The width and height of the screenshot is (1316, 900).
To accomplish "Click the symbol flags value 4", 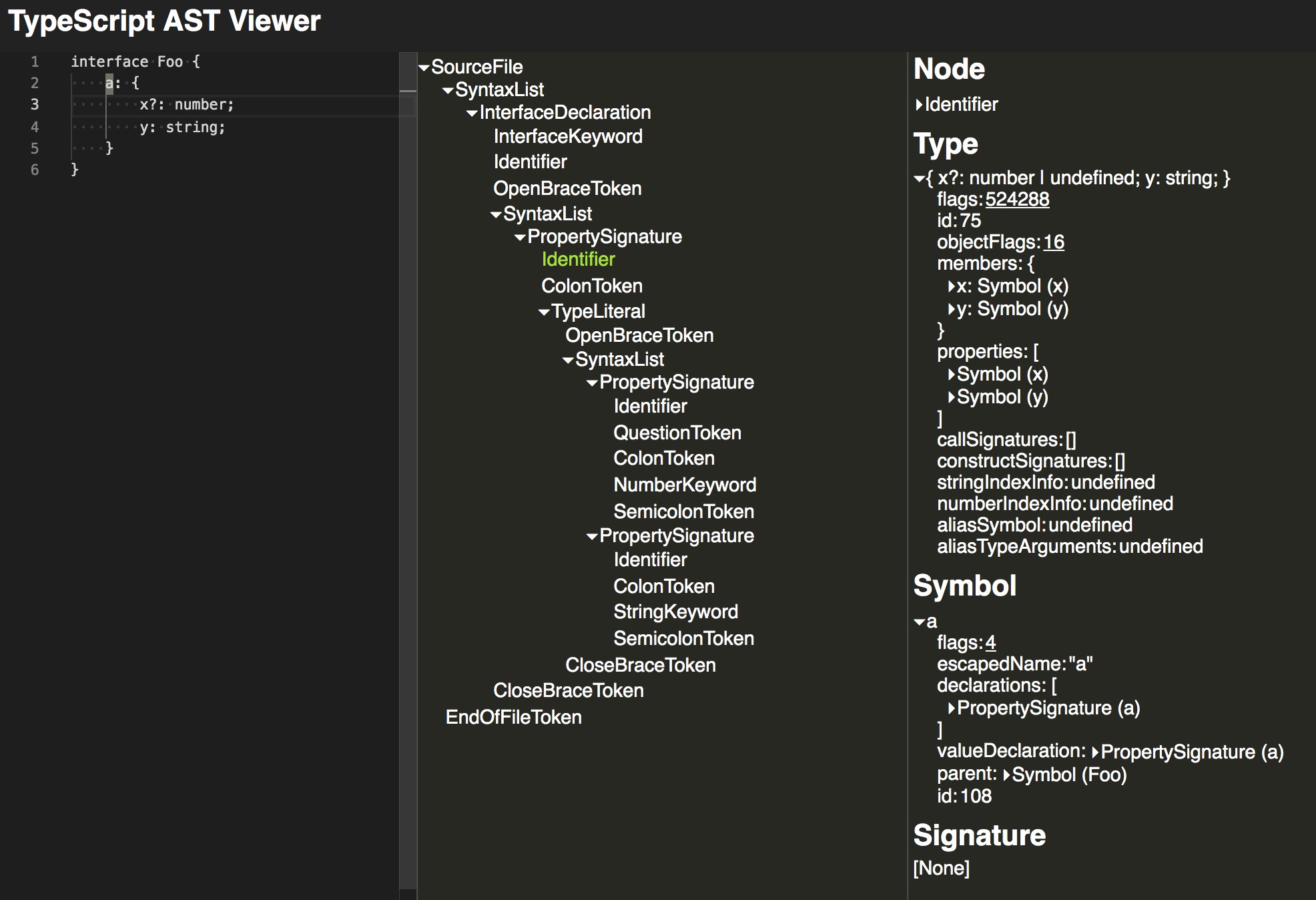I will coord(990,643).
